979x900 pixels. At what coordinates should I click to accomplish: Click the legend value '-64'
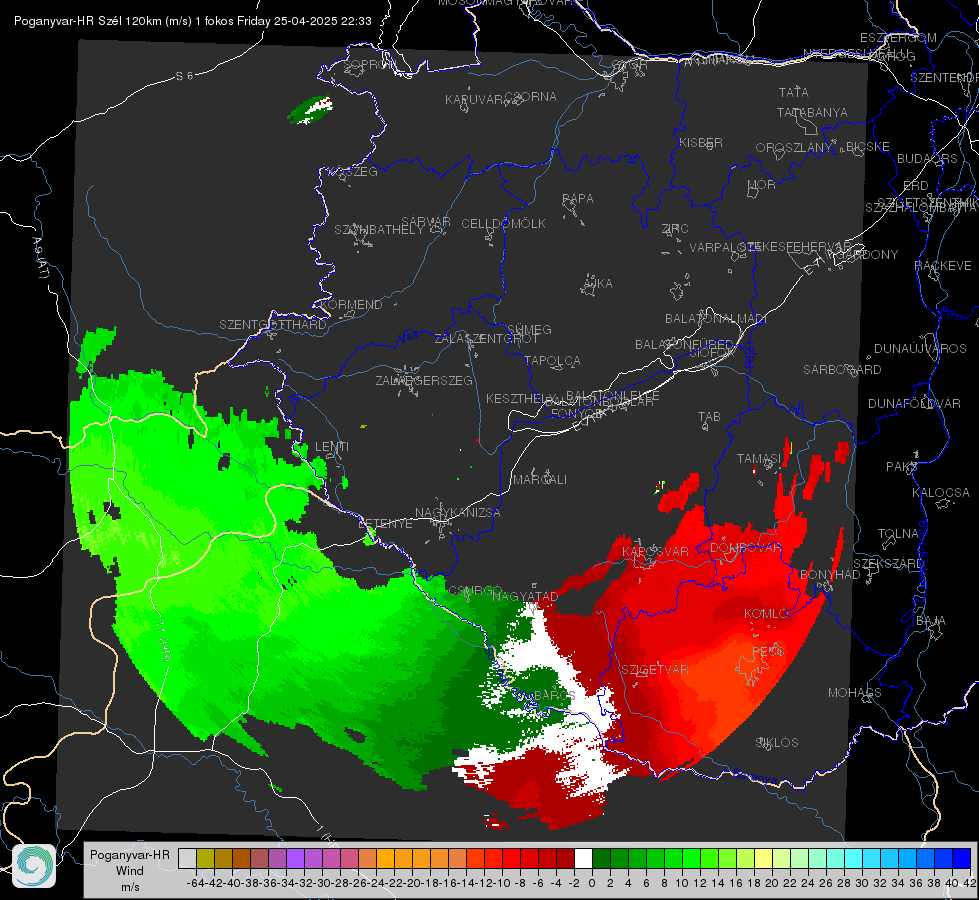coord(195,883)
